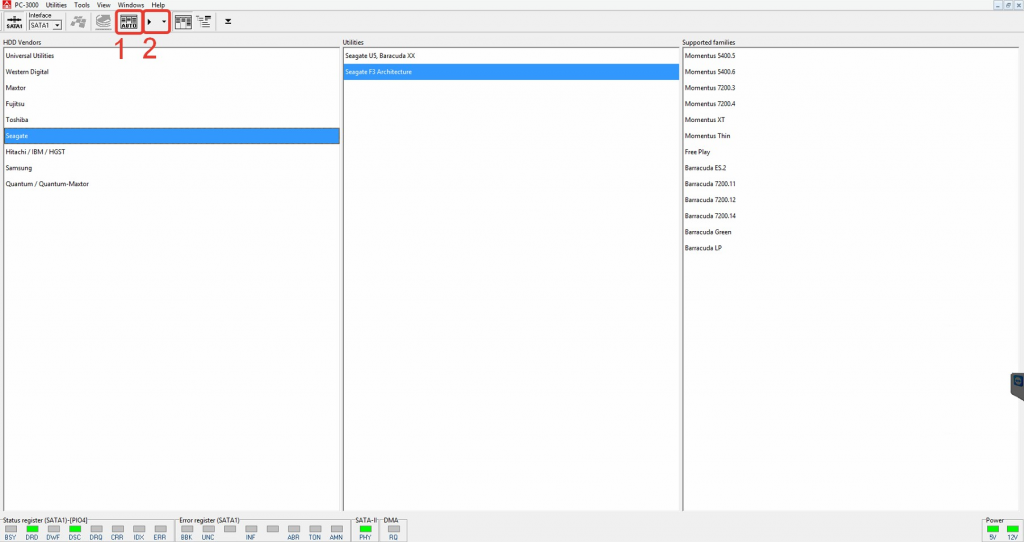1024x542 pixels.
Task: Open the Interface SATA1 dropdown
Action: [x=45, y=25]
